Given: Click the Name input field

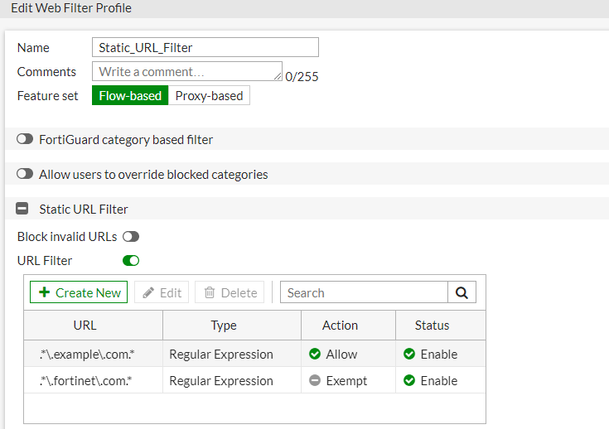Looking at the screenshot, I should 205,47.
